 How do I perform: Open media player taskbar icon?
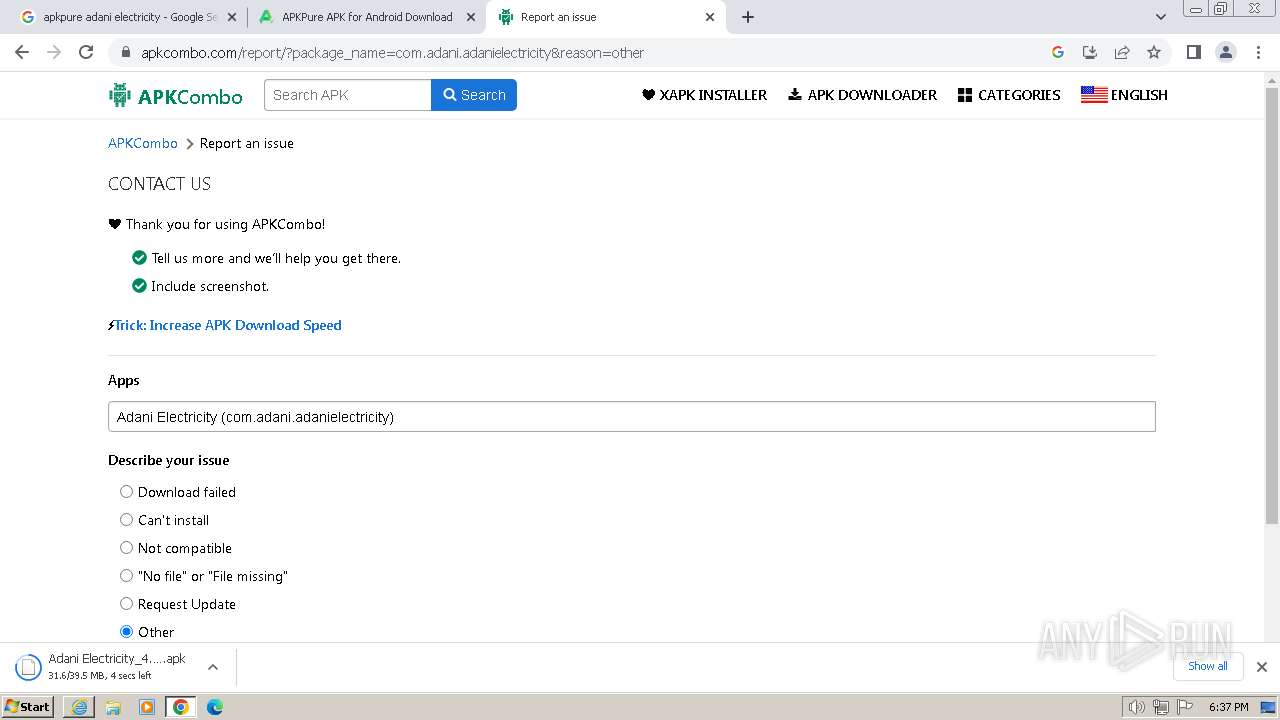pos(147,707)
